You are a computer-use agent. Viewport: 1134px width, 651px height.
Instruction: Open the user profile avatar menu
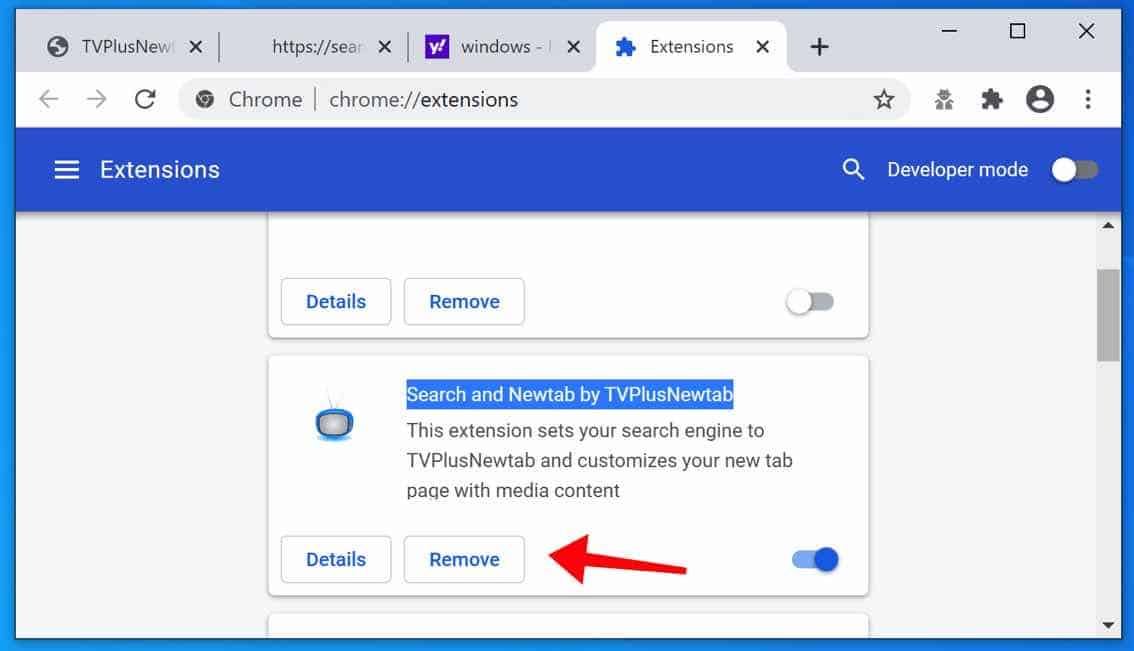1040,99
